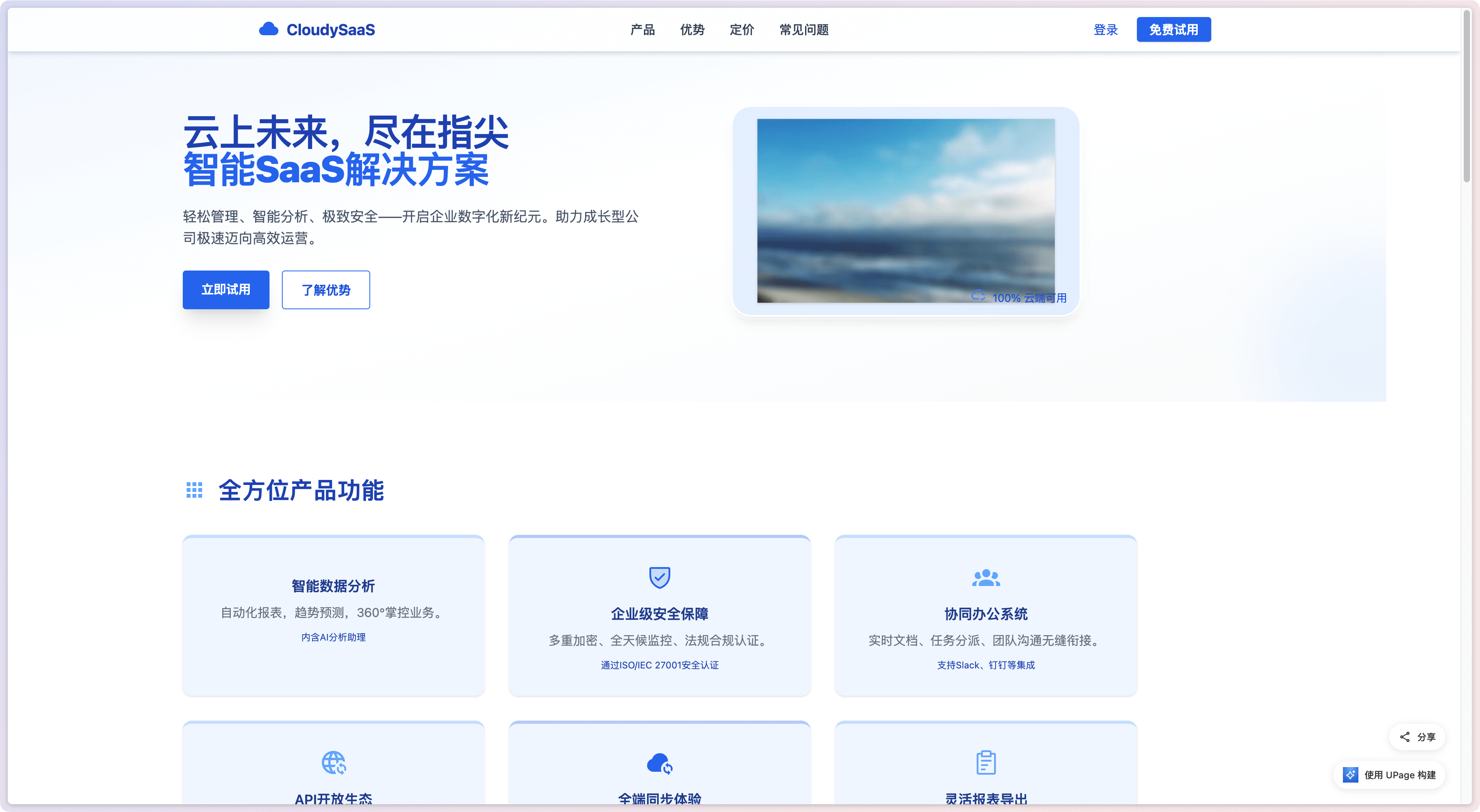Click the cloud icon next to 100% 云端可用
The width and height of the screenshot is (1480, 812).
979,298
